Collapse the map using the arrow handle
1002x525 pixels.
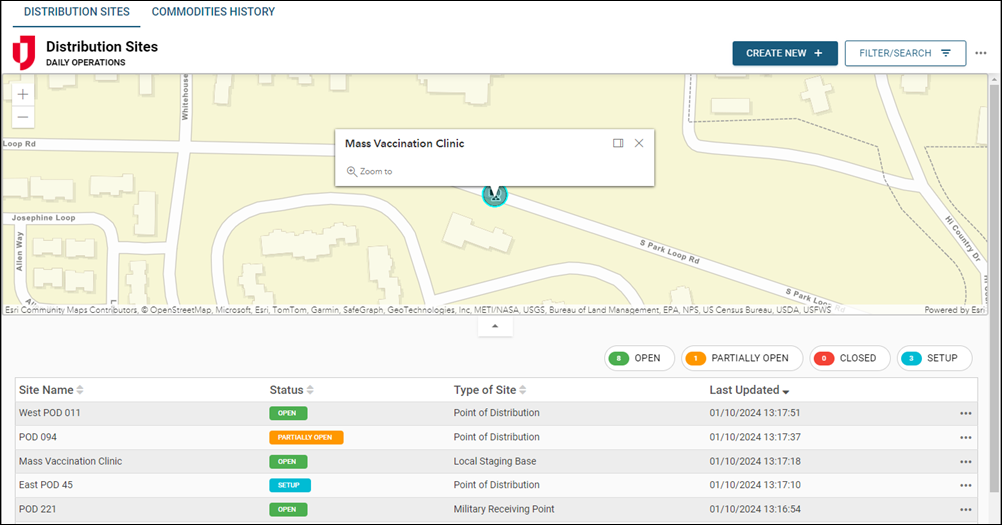click(494, 327)
